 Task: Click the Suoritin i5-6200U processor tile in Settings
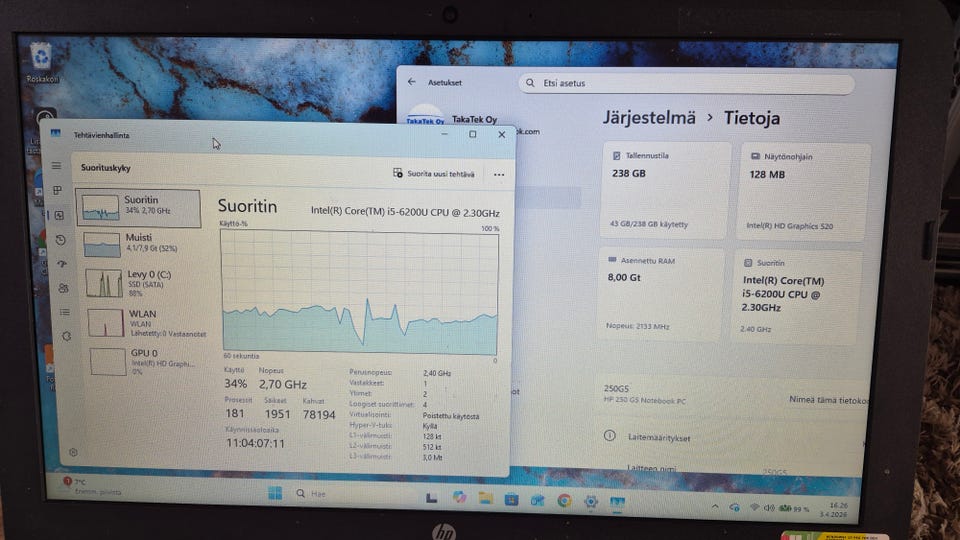(x=797, y=297)
